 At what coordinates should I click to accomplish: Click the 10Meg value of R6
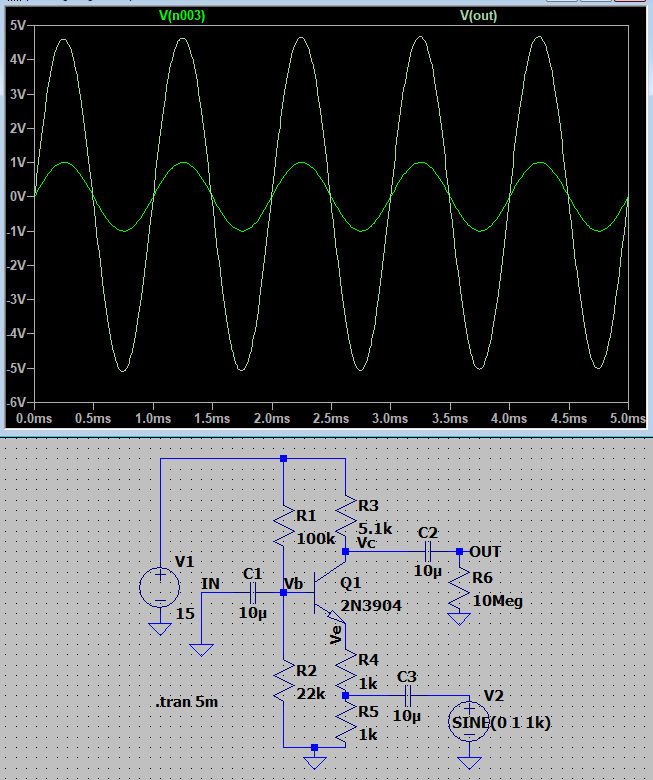(x=497, y=601)
